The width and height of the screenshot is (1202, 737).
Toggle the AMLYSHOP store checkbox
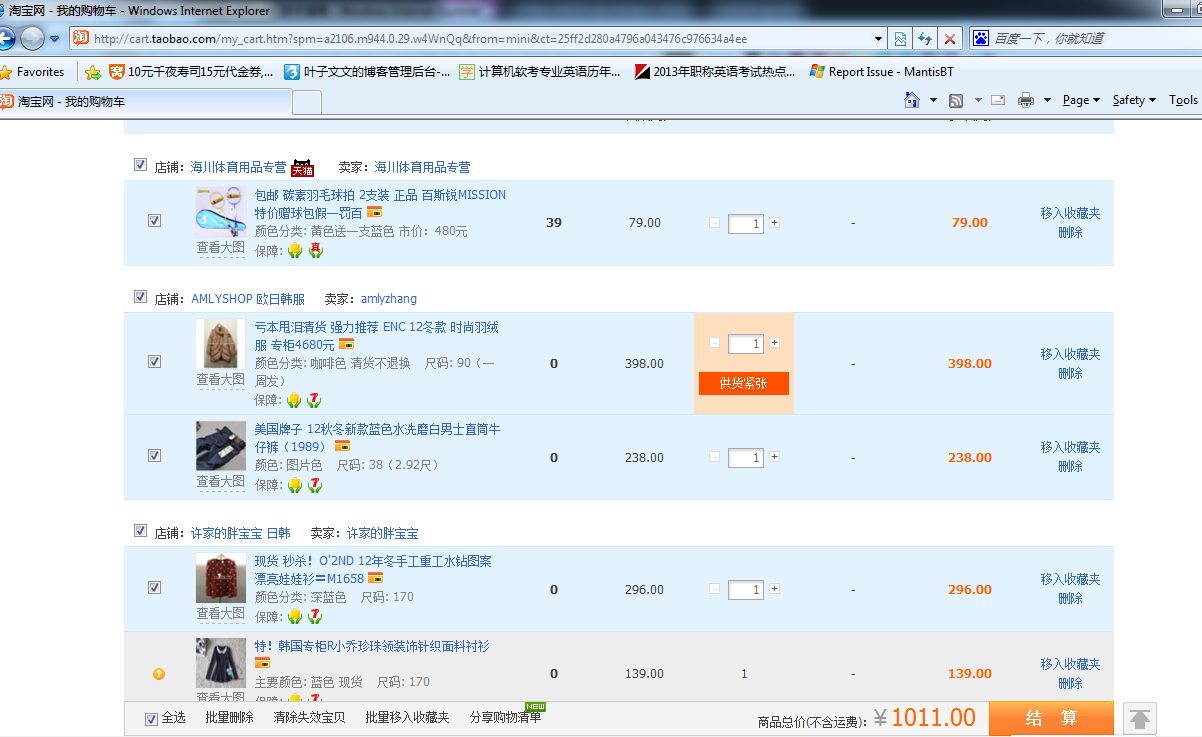point(141,298)
